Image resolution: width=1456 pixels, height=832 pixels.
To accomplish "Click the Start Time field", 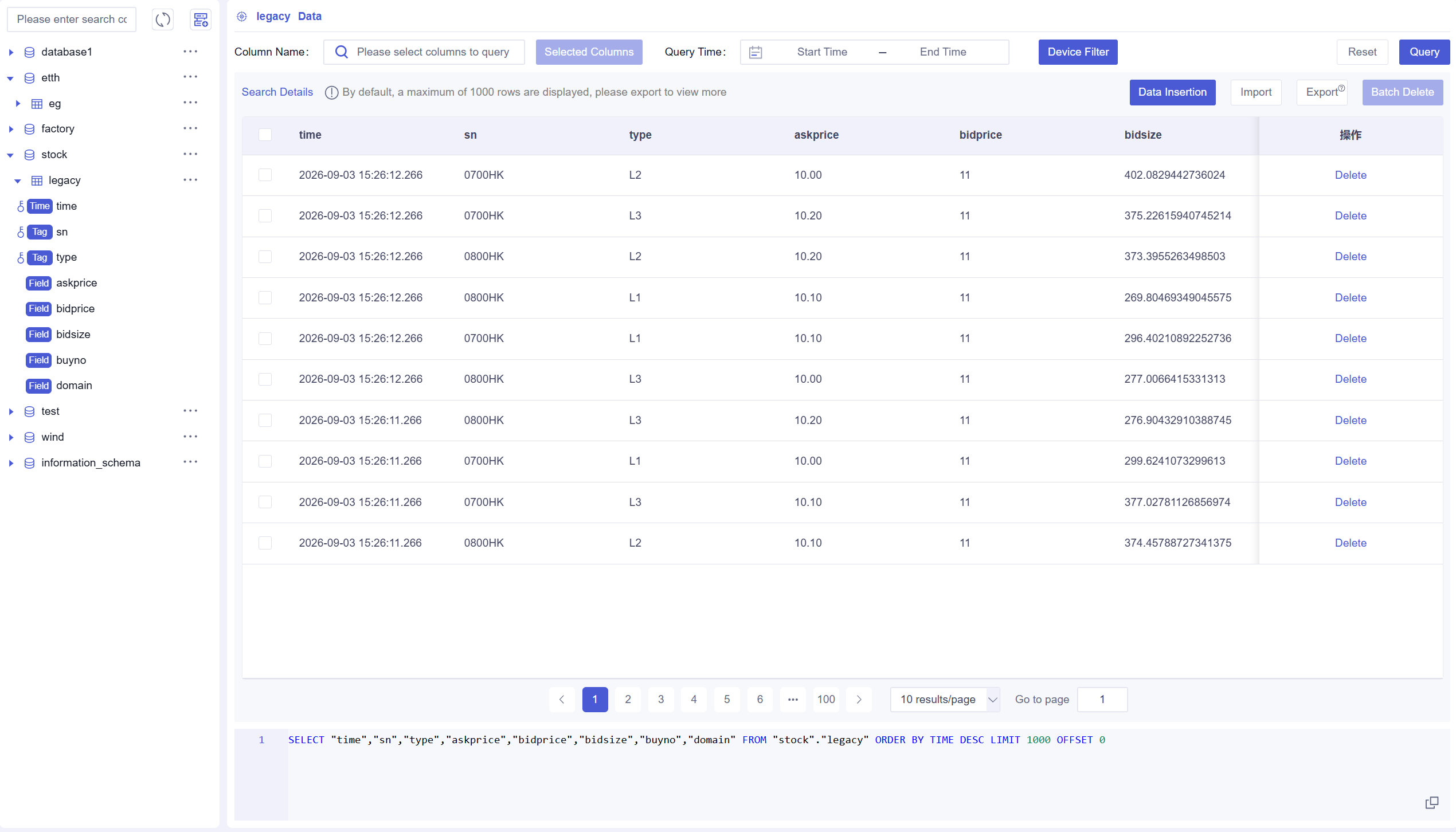I will [822, 52].
